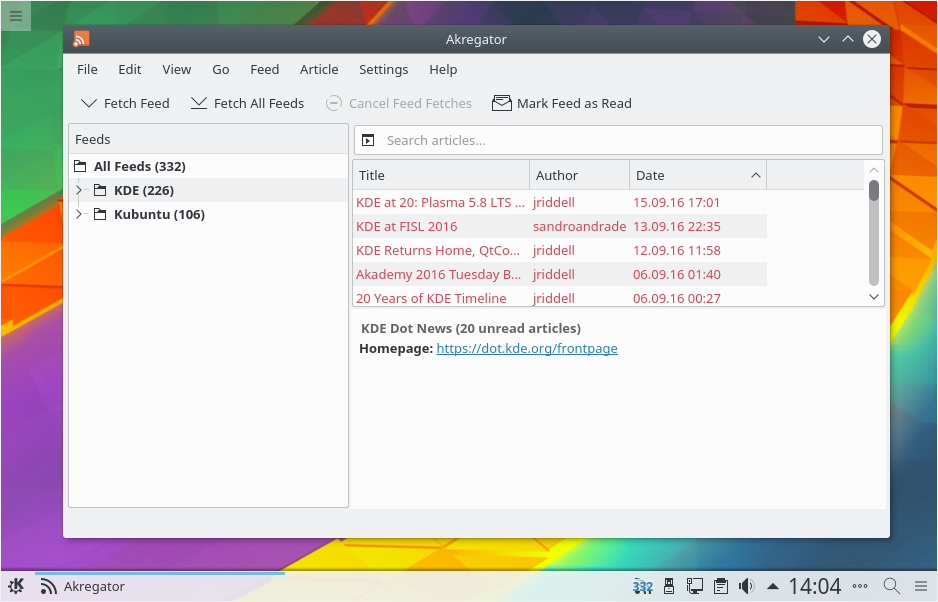Expand the KDE feed folder

[x=79, y=190]
